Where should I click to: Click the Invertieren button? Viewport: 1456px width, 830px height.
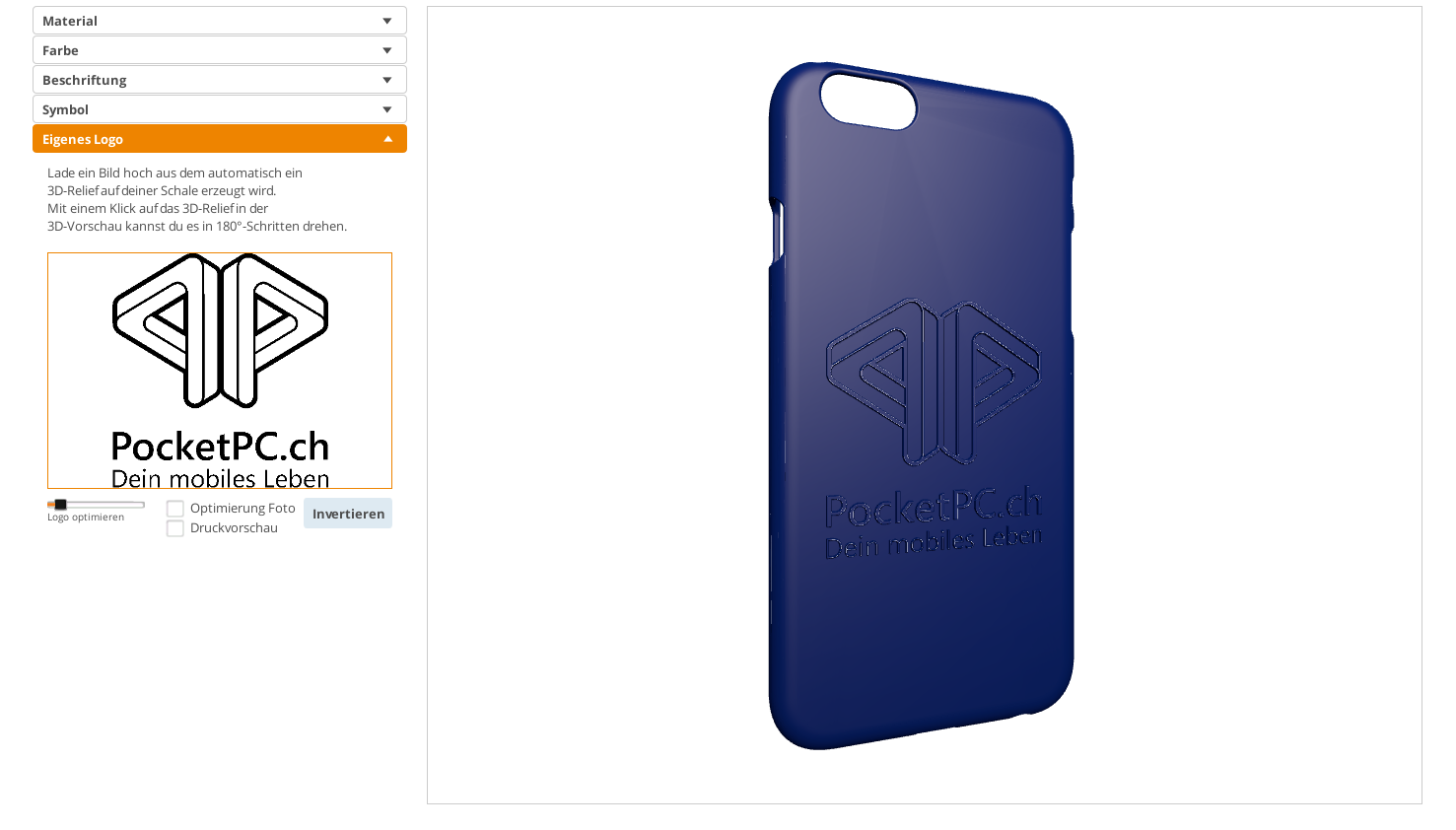(x=348, y=514)
